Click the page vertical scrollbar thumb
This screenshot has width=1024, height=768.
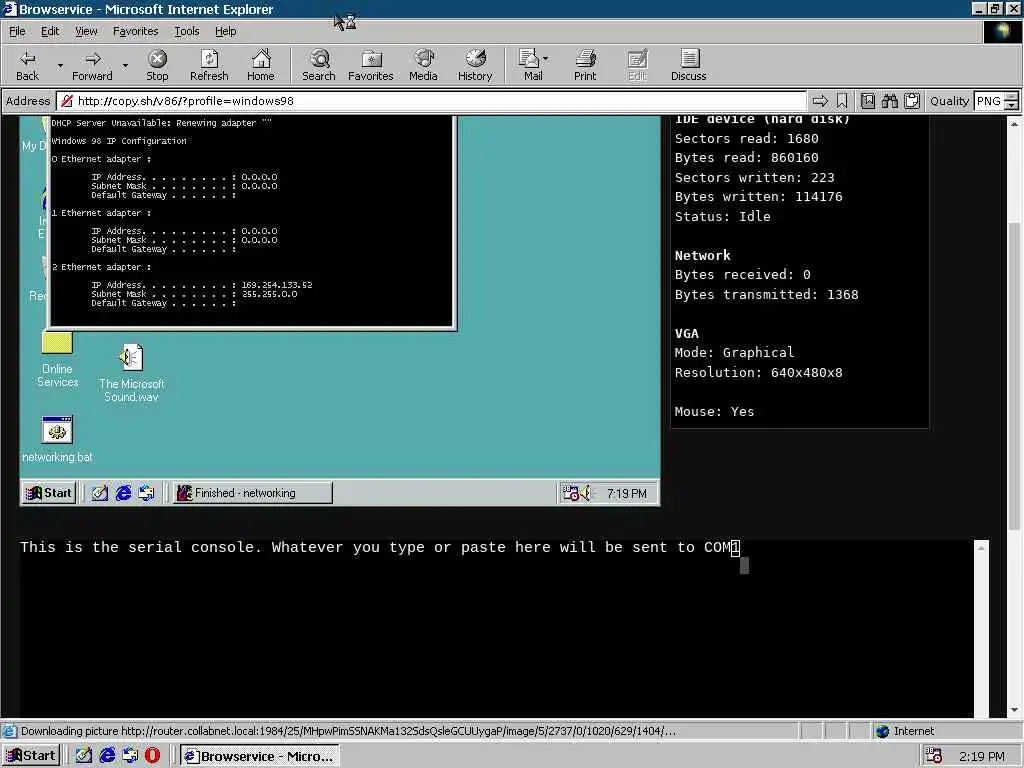tap(1014, 376)
